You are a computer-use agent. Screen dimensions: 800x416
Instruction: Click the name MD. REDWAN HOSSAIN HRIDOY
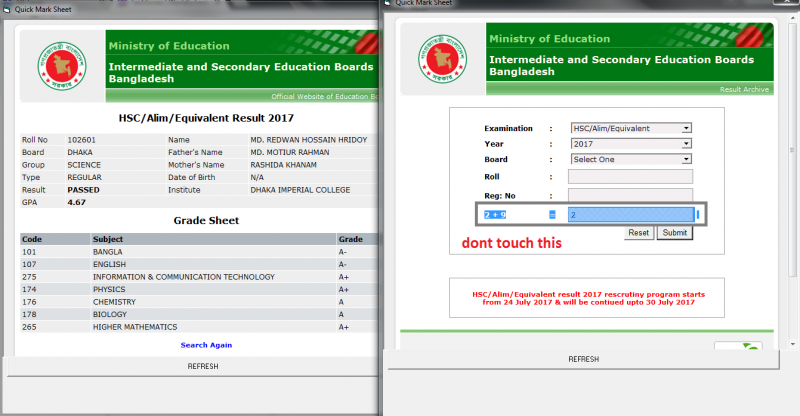click(309, 140)
